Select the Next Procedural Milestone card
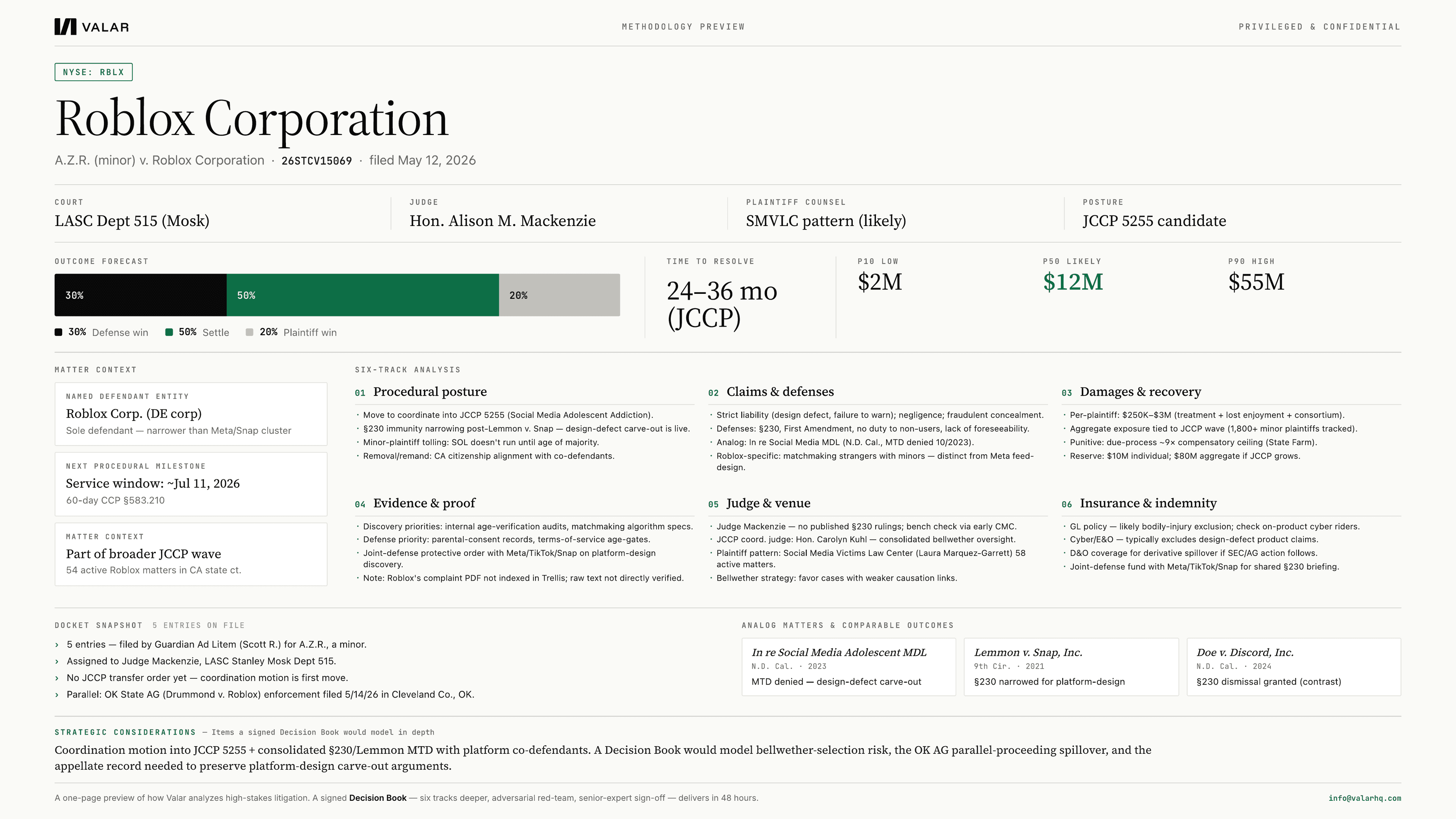The width and height of the screenshot is (1456, 819). [190, 484]
